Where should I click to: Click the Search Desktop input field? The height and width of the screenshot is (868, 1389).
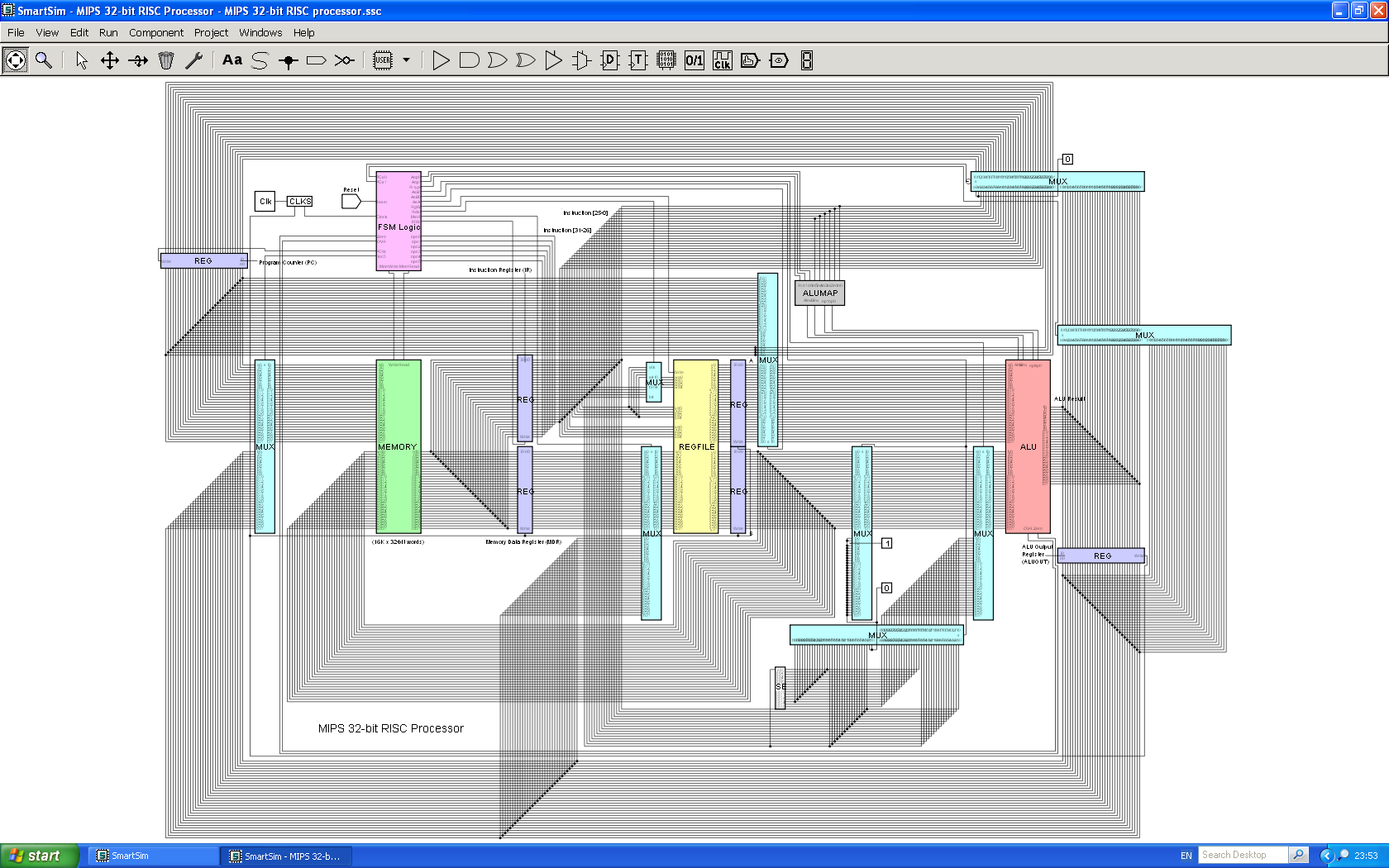(x=1243, y=855)
